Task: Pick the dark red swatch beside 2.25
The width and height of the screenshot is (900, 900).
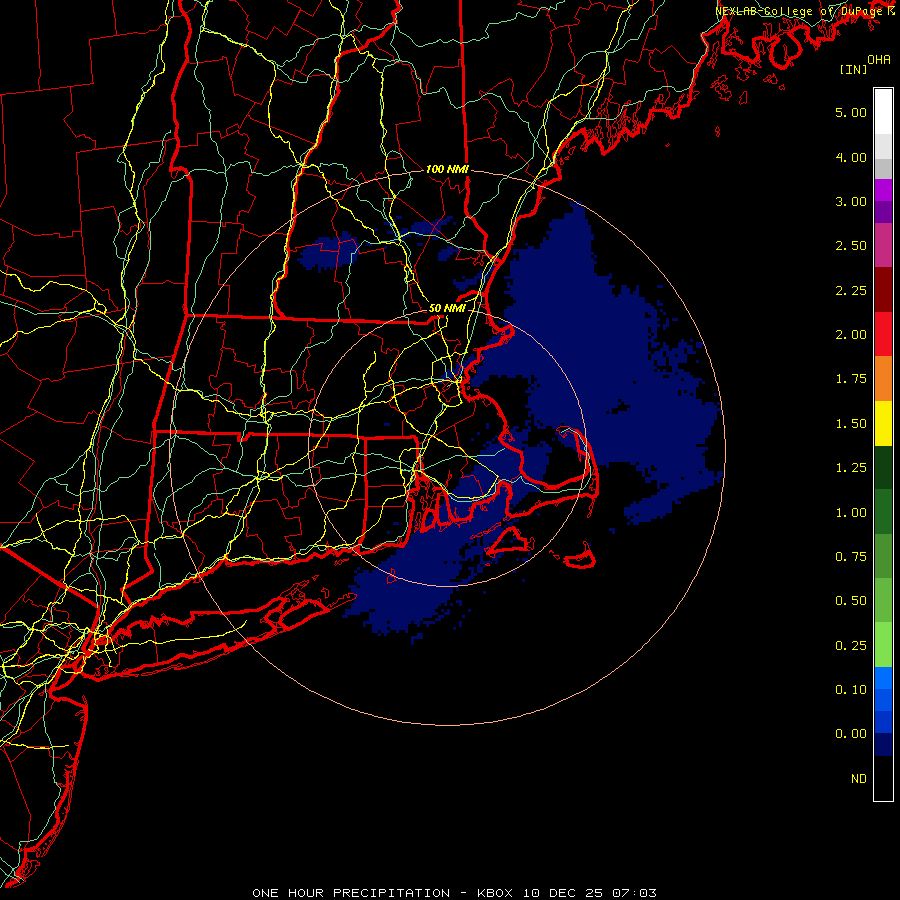Action: click(x=883, y=290)
